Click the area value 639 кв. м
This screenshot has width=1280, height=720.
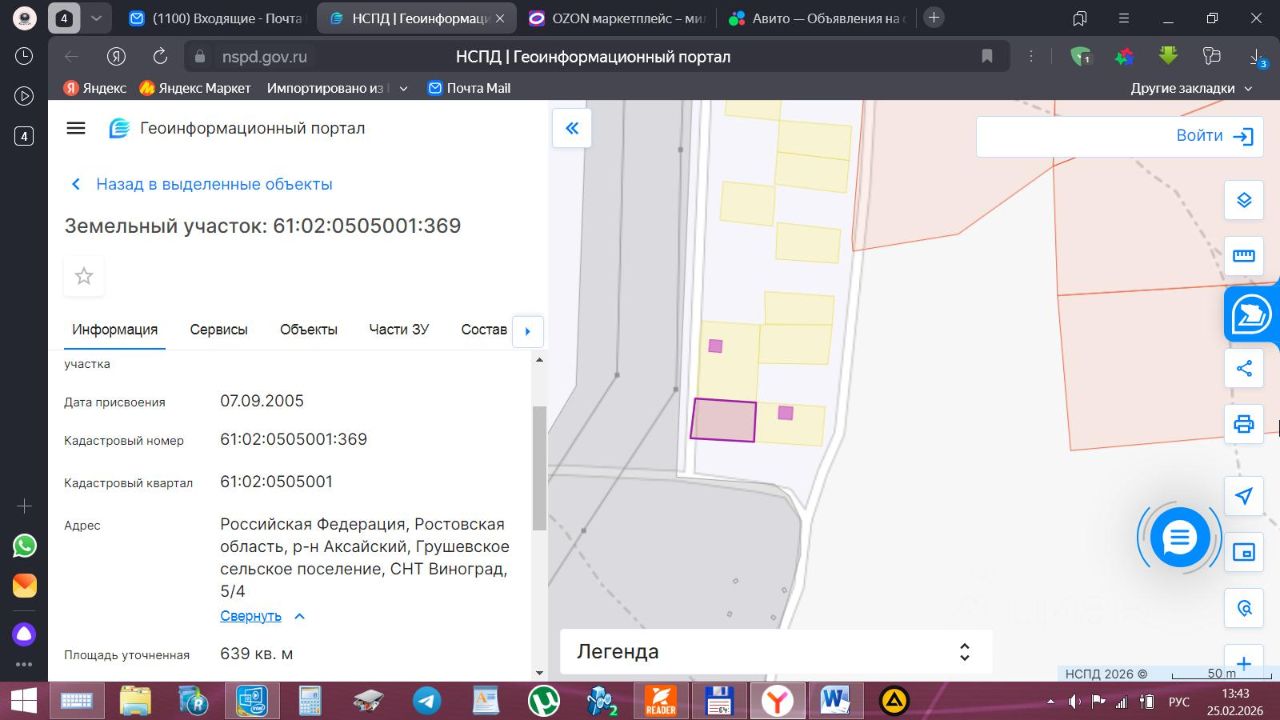click(x=257, y=654)
